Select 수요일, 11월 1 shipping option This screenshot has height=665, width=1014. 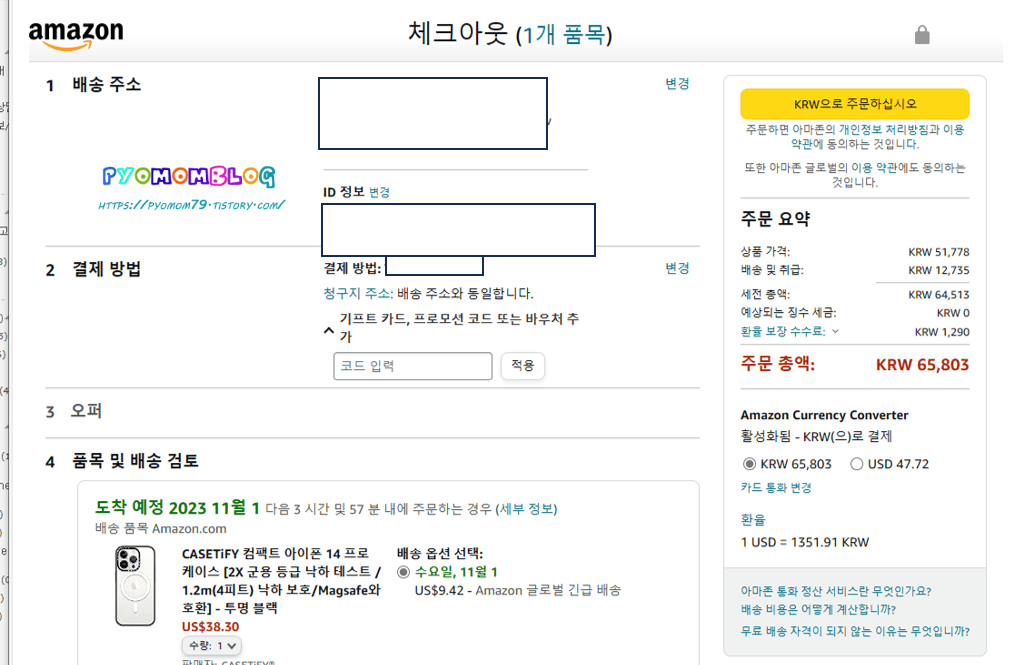click(x=404, y=572)
